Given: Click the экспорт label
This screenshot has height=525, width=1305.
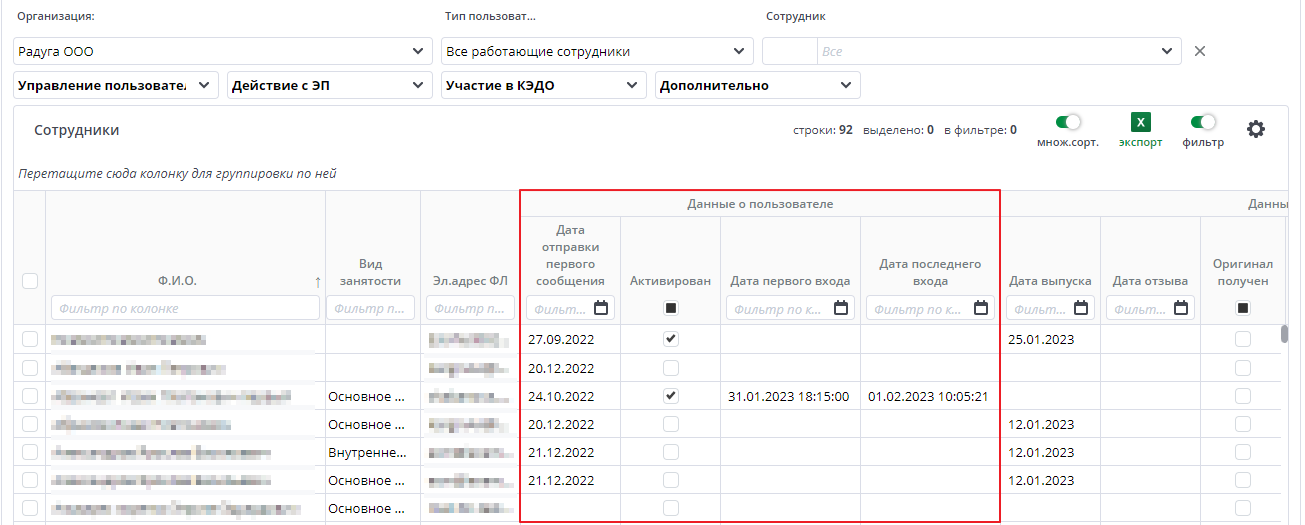Looking at the screenshot, I should 1140,143.
